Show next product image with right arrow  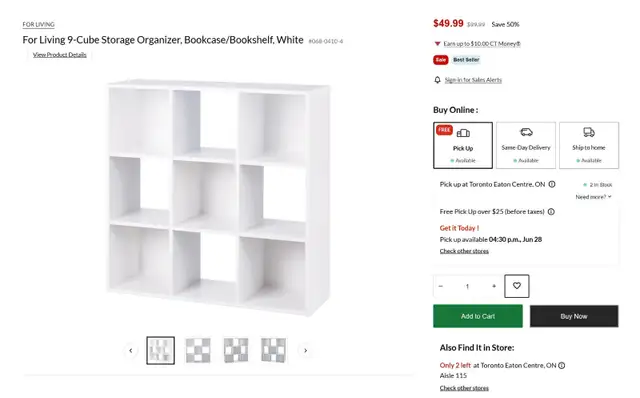click(305, 350)
